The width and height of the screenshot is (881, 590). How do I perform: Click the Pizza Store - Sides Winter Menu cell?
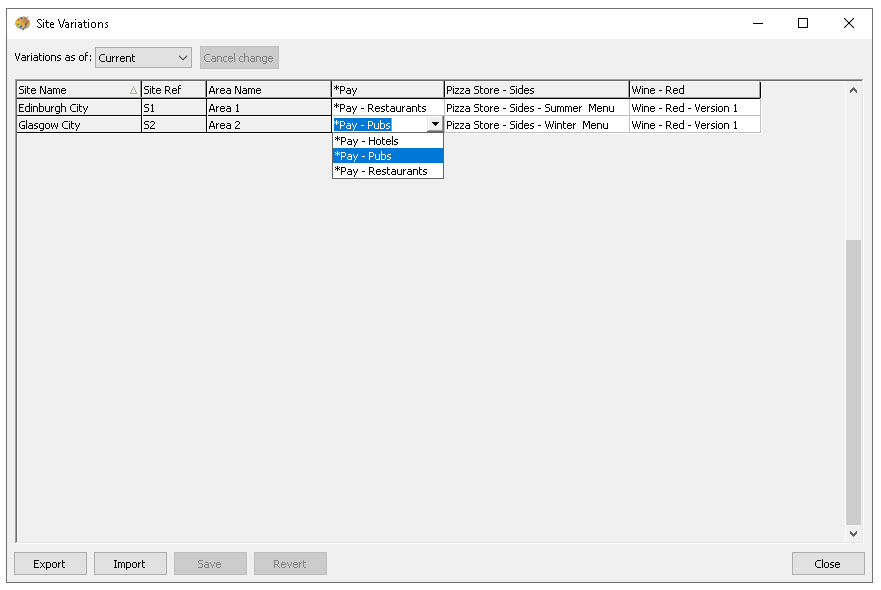point(536,125)
